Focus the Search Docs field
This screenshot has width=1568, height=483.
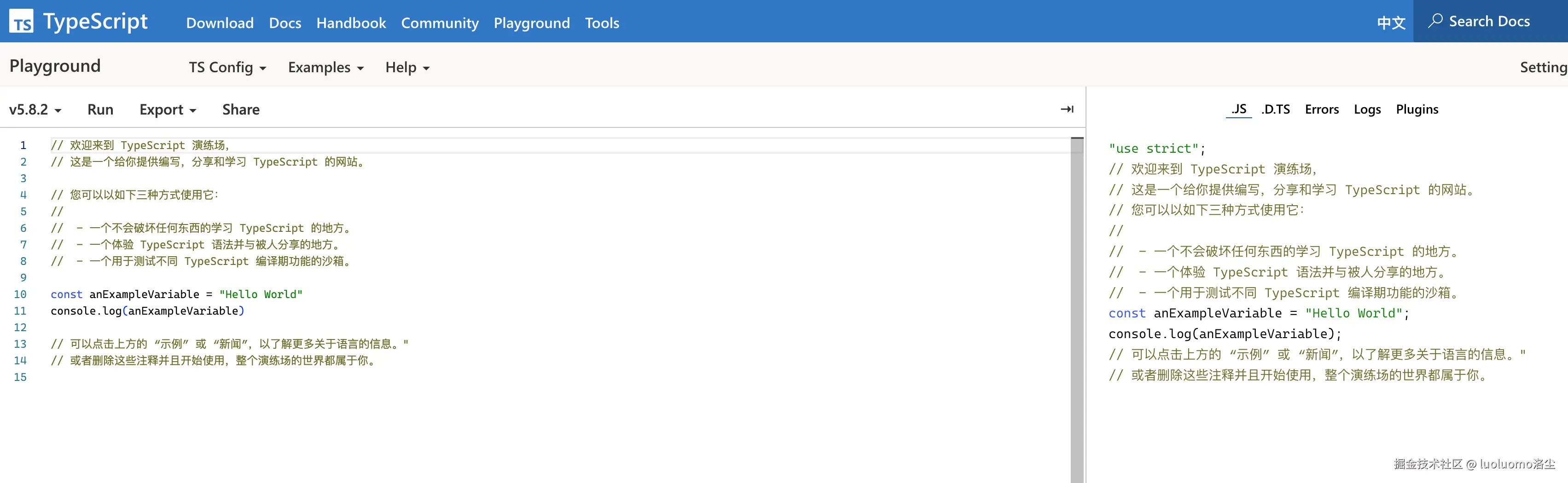point(1491,21)
